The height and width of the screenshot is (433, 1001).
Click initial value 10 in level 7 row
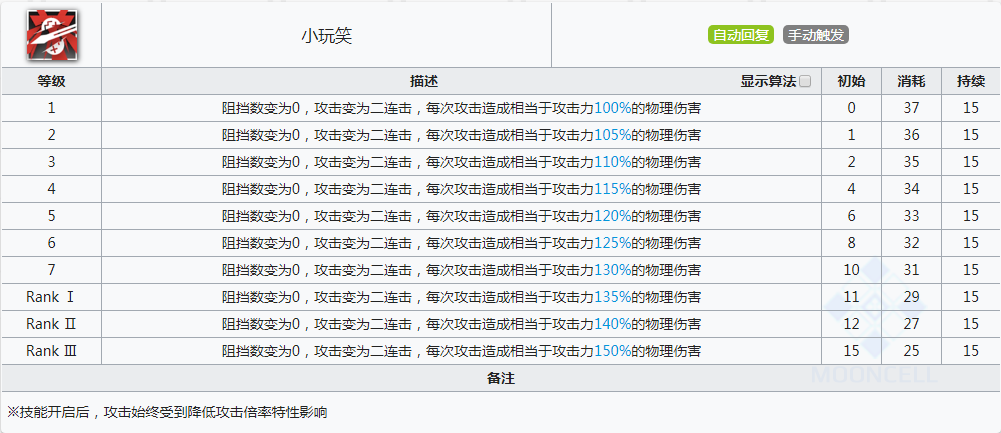851,270
